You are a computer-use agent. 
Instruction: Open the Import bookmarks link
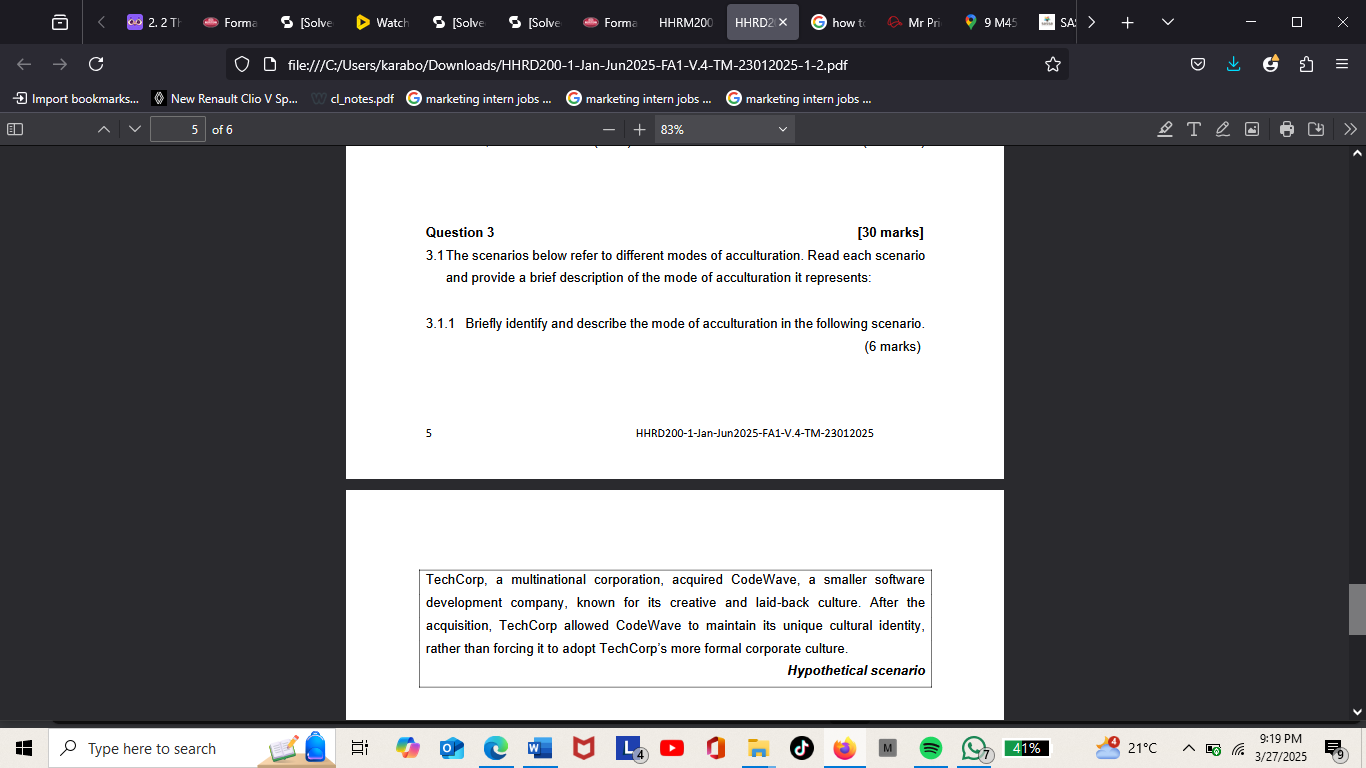pyautogui.click(x=76, y=99)
